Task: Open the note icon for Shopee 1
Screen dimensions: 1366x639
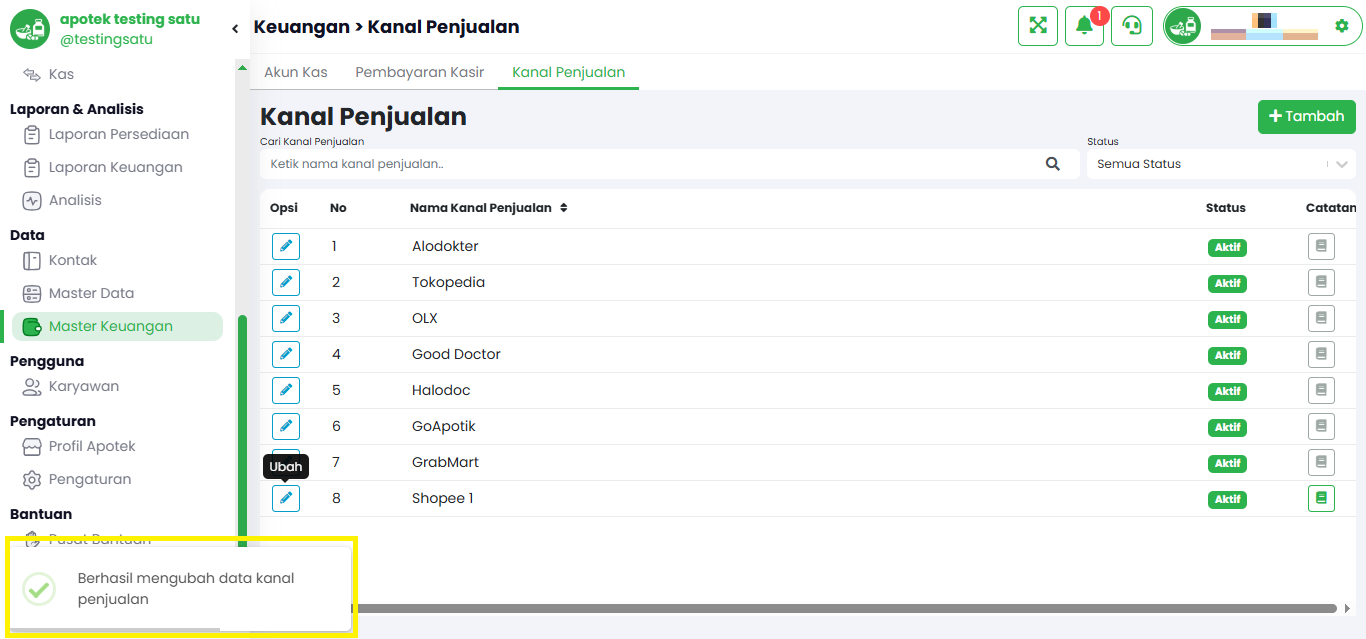Action: pos(1321,498)
